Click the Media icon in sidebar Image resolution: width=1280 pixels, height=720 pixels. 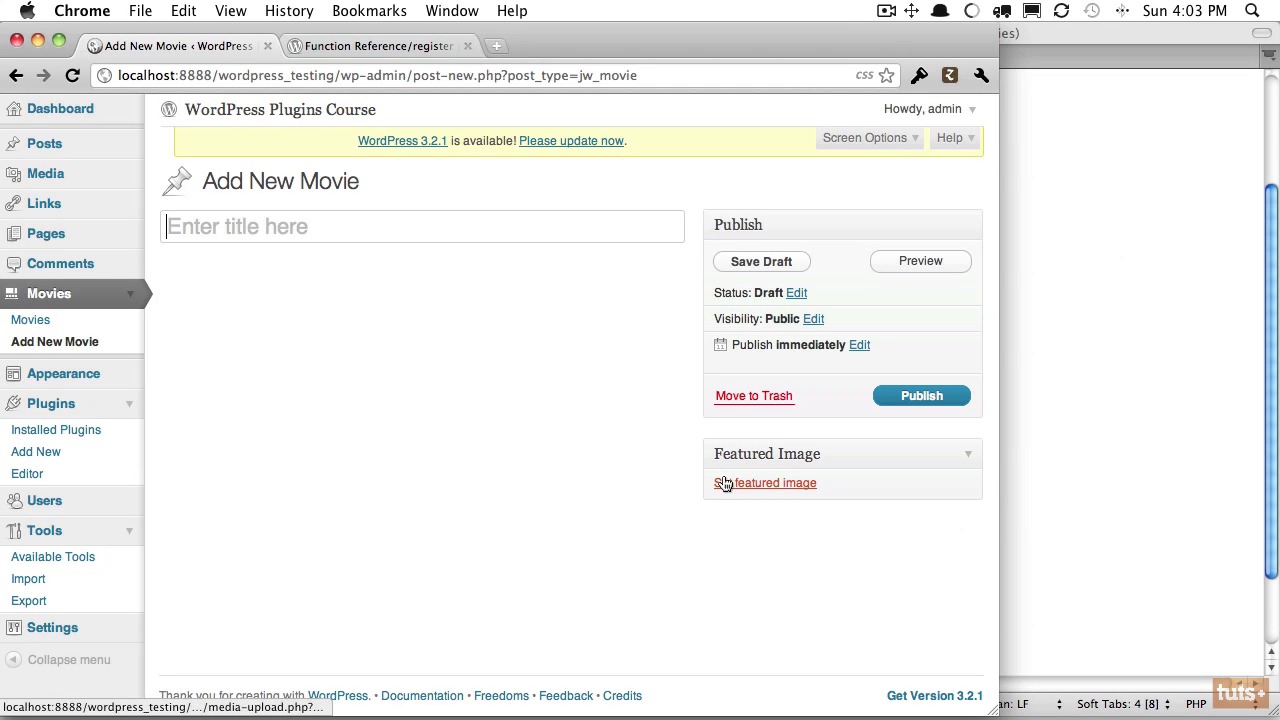pyautogui.click(x=12, y=174)
